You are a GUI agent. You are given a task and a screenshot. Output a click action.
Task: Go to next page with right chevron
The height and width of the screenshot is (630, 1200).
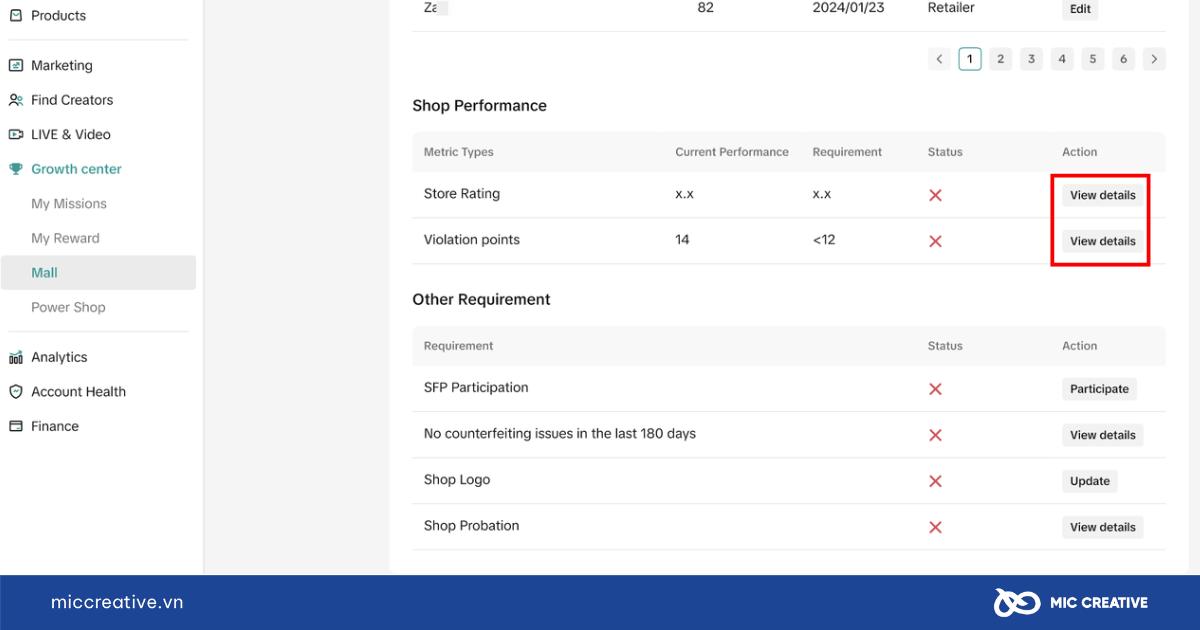coord(1154,59)
